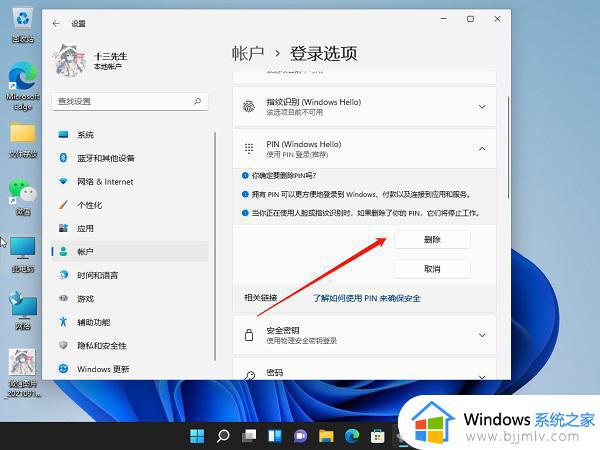The image size is (600, 450).
Task: Open 时间和语言 settings
Action: (x=130, y=275)
